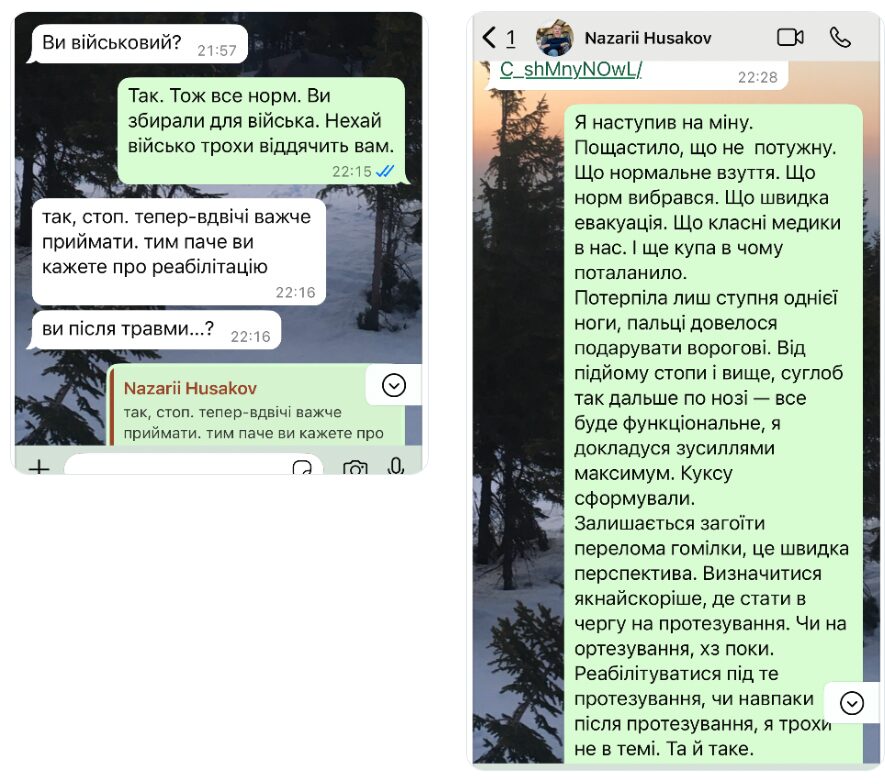Go back using the left chevron arrow
This screenshot has width=885, height=784.
coord(489,38)
